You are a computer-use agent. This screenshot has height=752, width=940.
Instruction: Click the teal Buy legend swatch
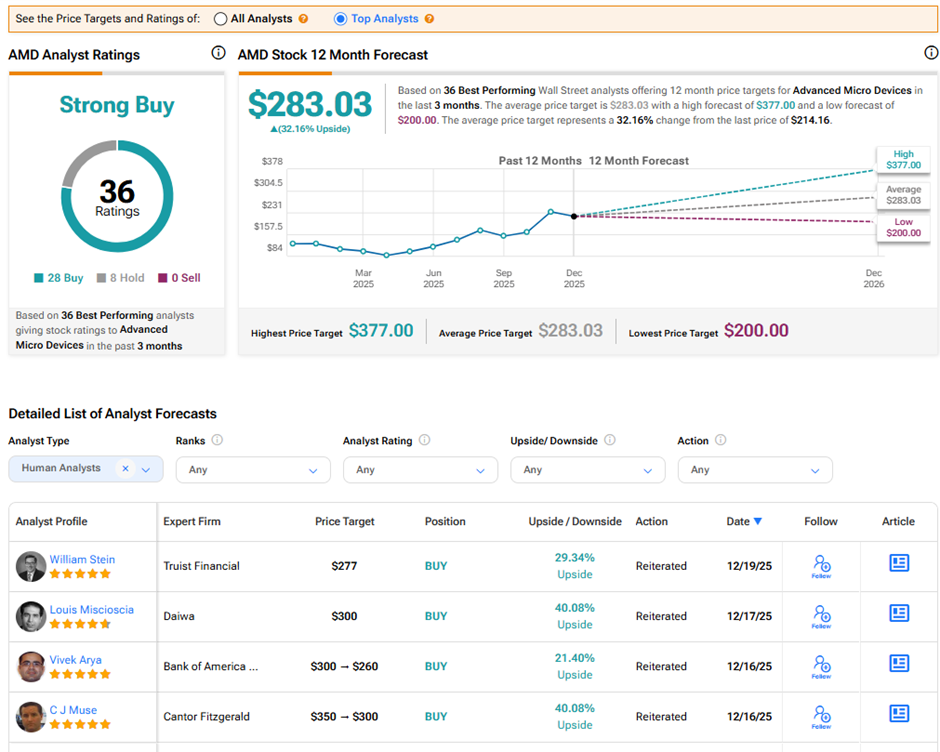coord(38,278)
